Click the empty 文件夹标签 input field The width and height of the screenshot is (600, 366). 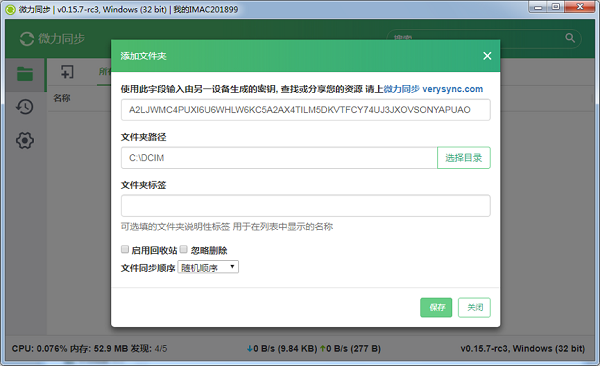click(306, 206)
